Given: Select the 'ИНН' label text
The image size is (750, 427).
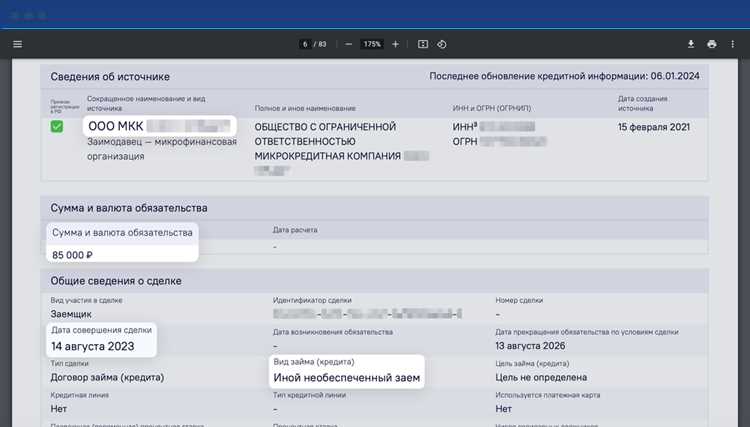Looking at the screenshot, I should [465, 127].
